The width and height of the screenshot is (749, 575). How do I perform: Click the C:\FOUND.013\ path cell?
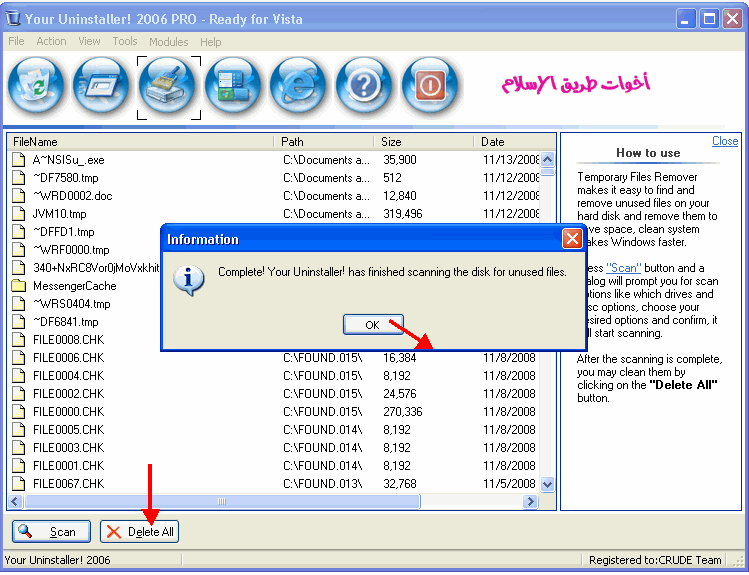(322, 484)
